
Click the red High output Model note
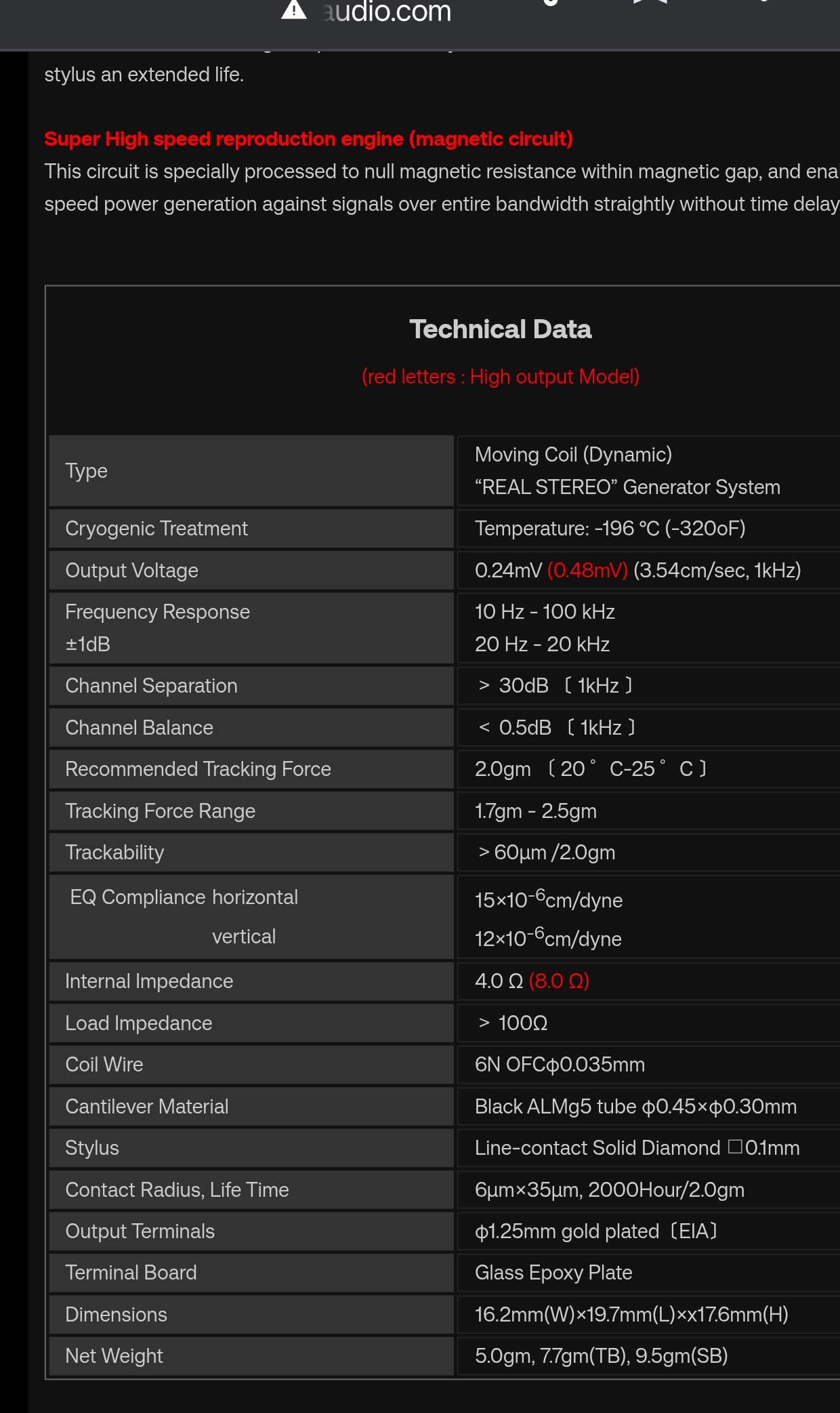500,377
